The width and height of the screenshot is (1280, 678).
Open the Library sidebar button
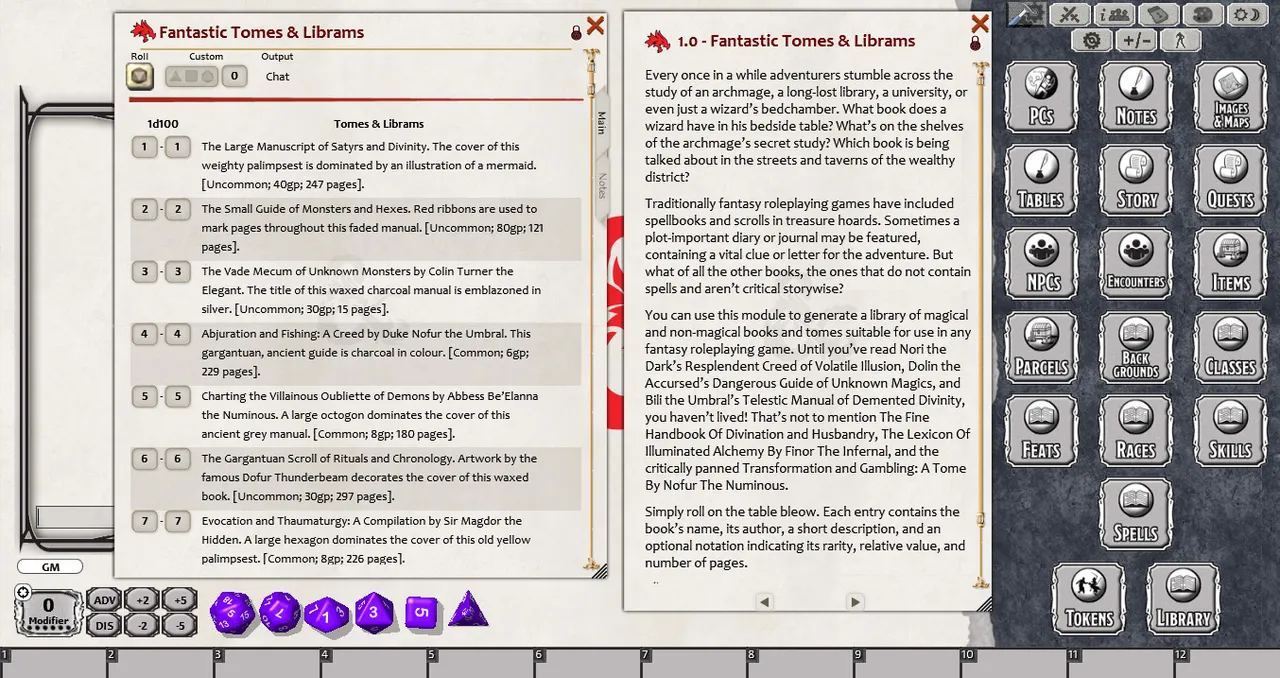click(1183, 599)
